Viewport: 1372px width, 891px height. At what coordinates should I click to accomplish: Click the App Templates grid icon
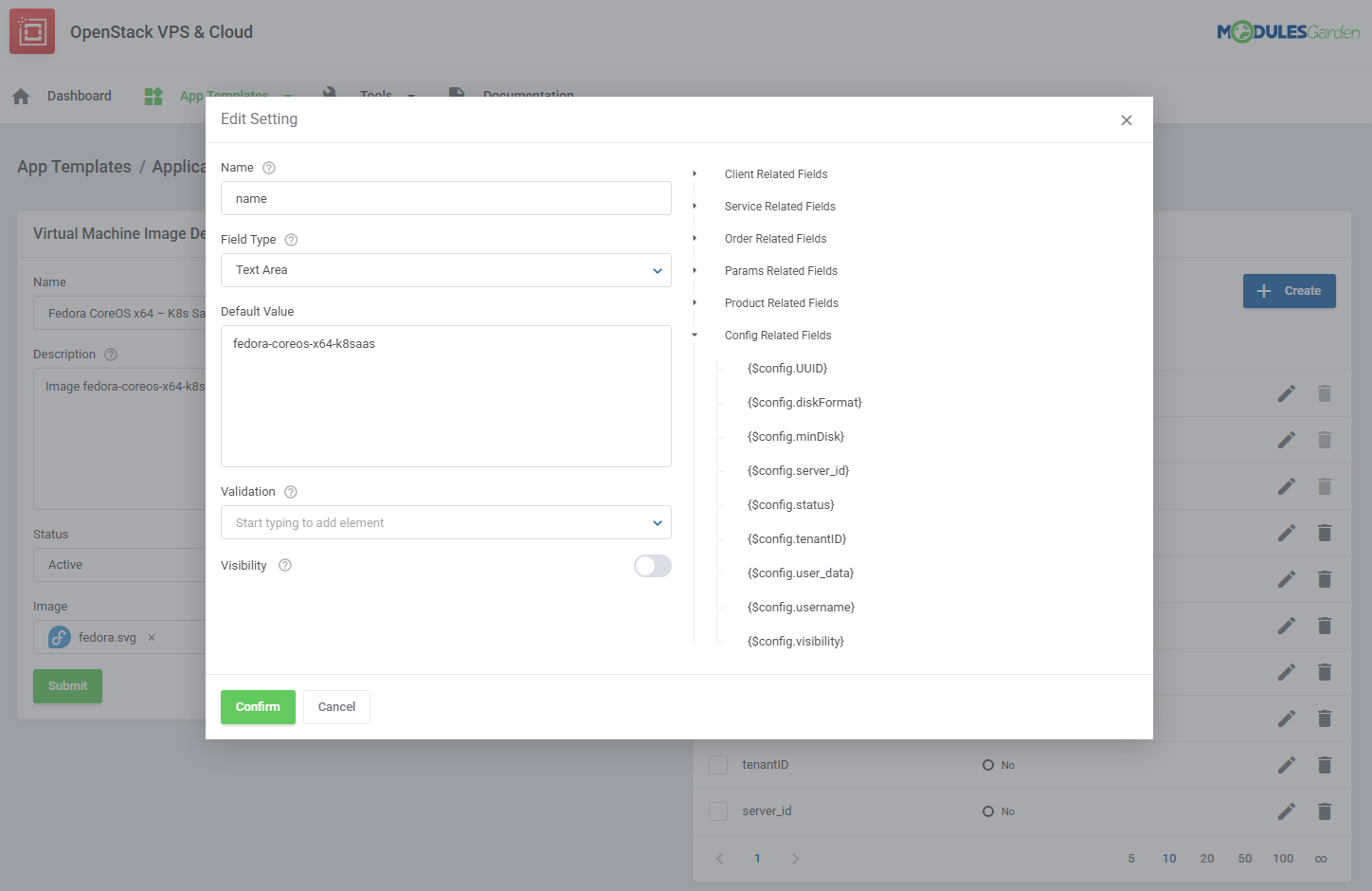click(x=153, y=96)
